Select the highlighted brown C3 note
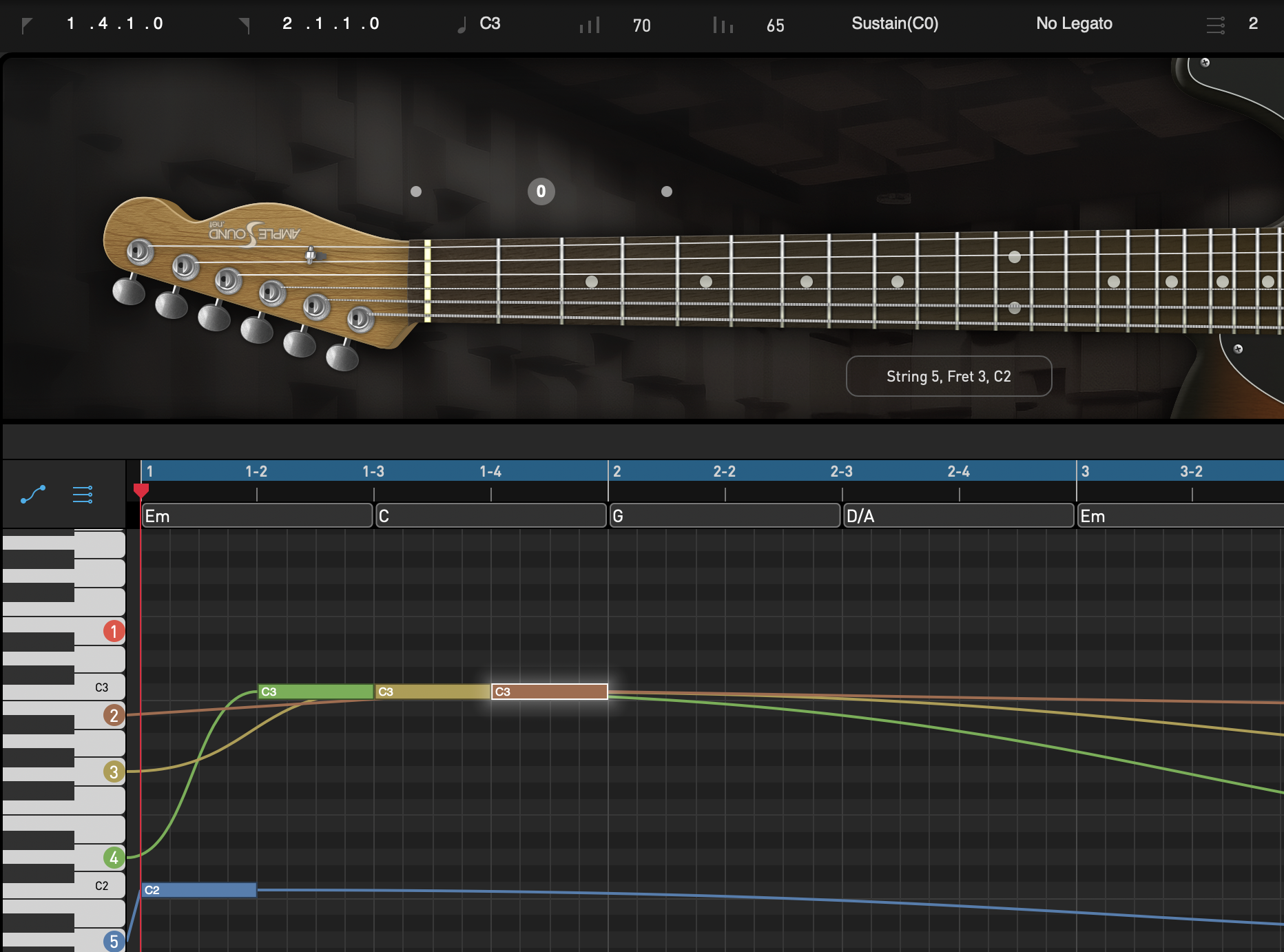1284x952 pixels. point(550,692)
